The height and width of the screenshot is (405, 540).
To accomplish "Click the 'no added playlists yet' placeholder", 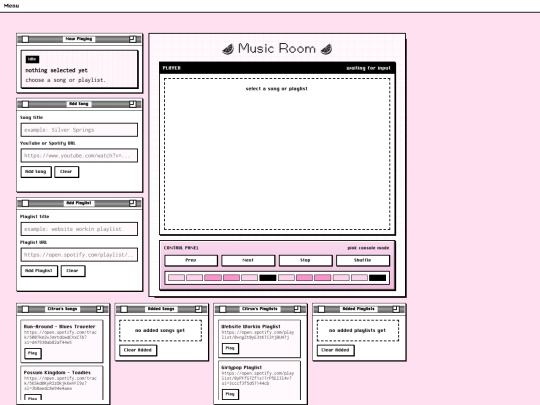I will [357, 331].
